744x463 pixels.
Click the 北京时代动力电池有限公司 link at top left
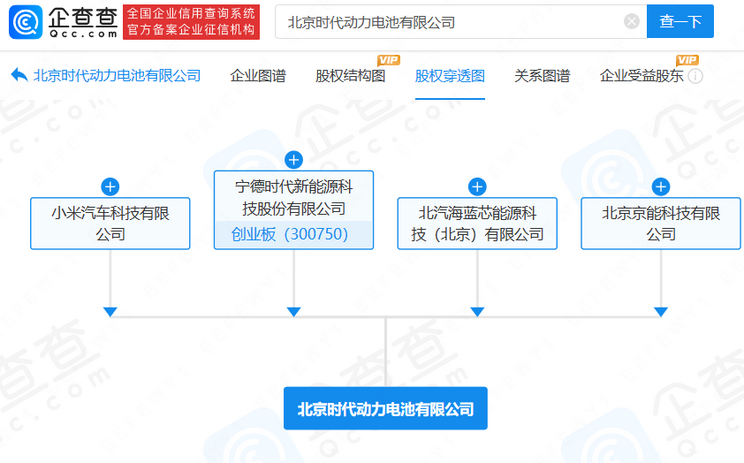(x=117, y=76)
